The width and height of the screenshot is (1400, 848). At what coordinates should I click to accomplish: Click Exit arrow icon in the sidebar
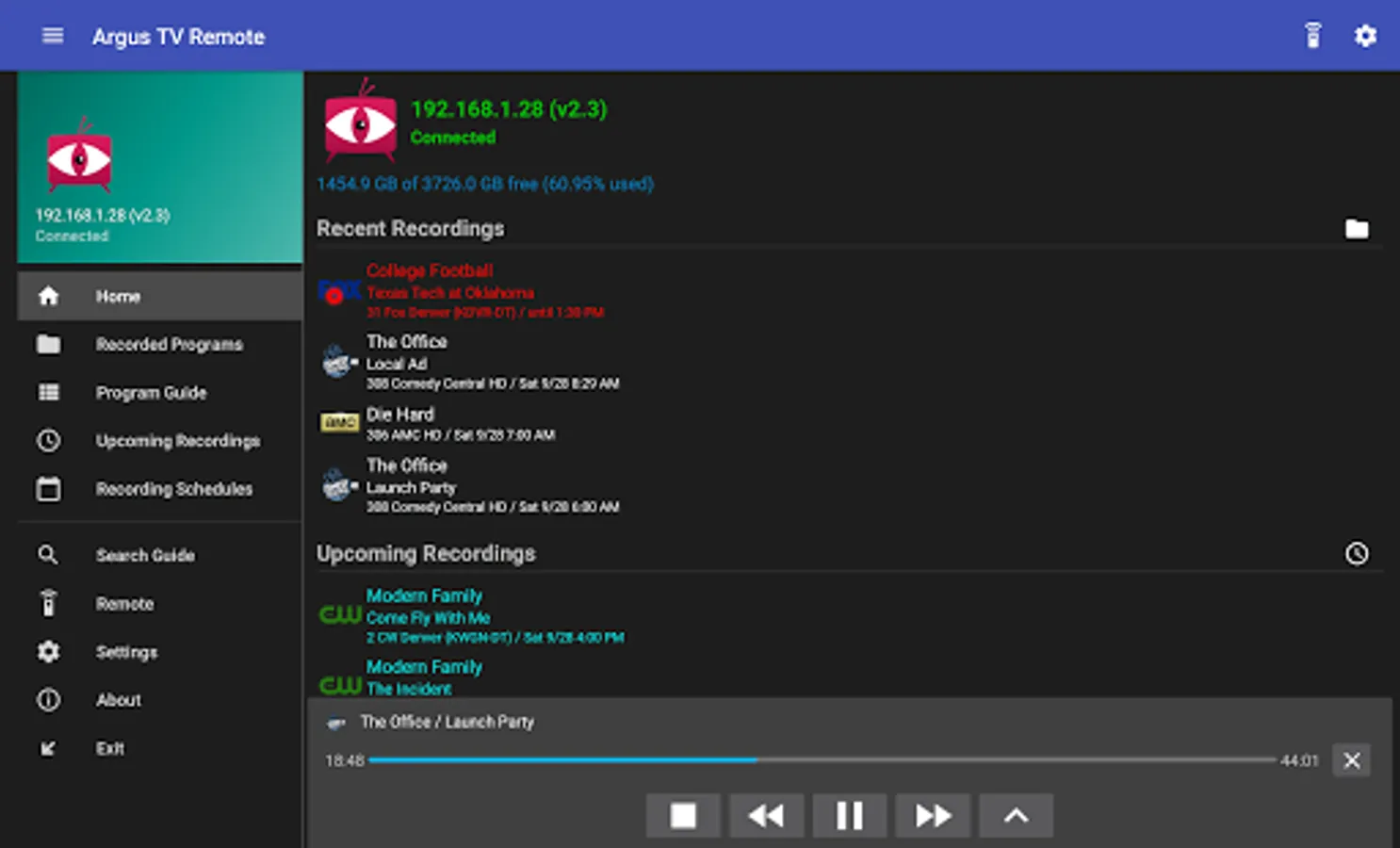[48, 748]
